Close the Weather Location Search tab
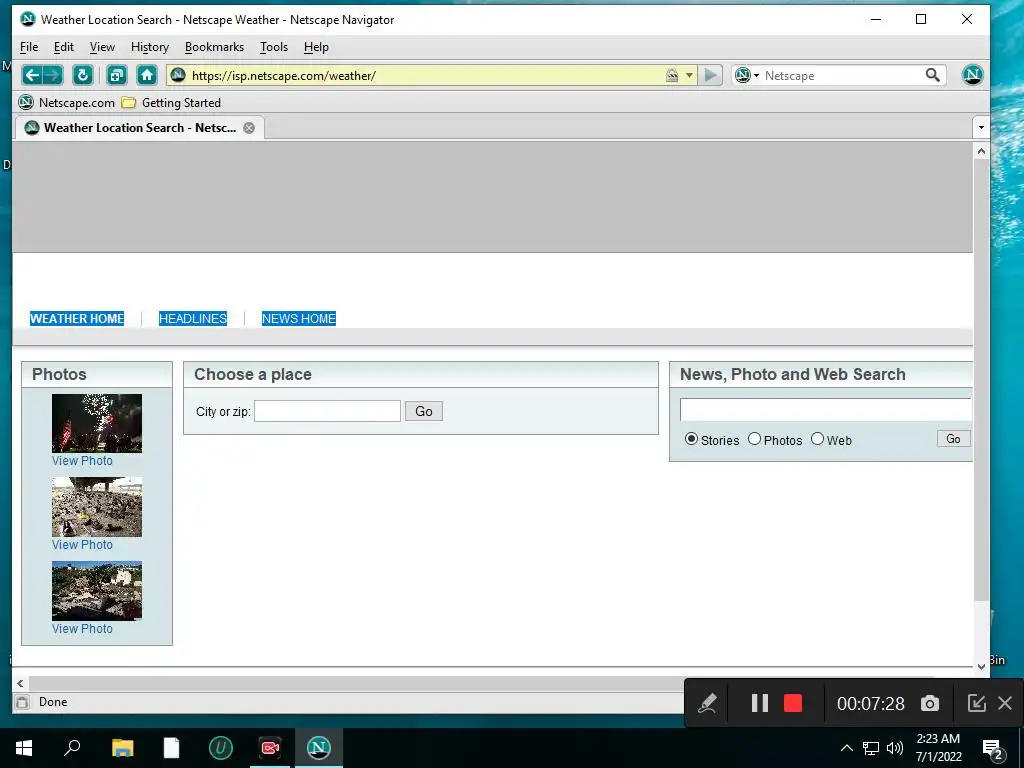The width and height of the screenshot is (1024, 768). click(249, 128)
